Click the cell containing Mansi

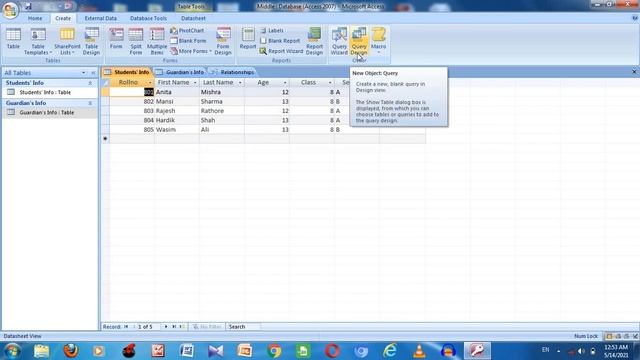177,102
